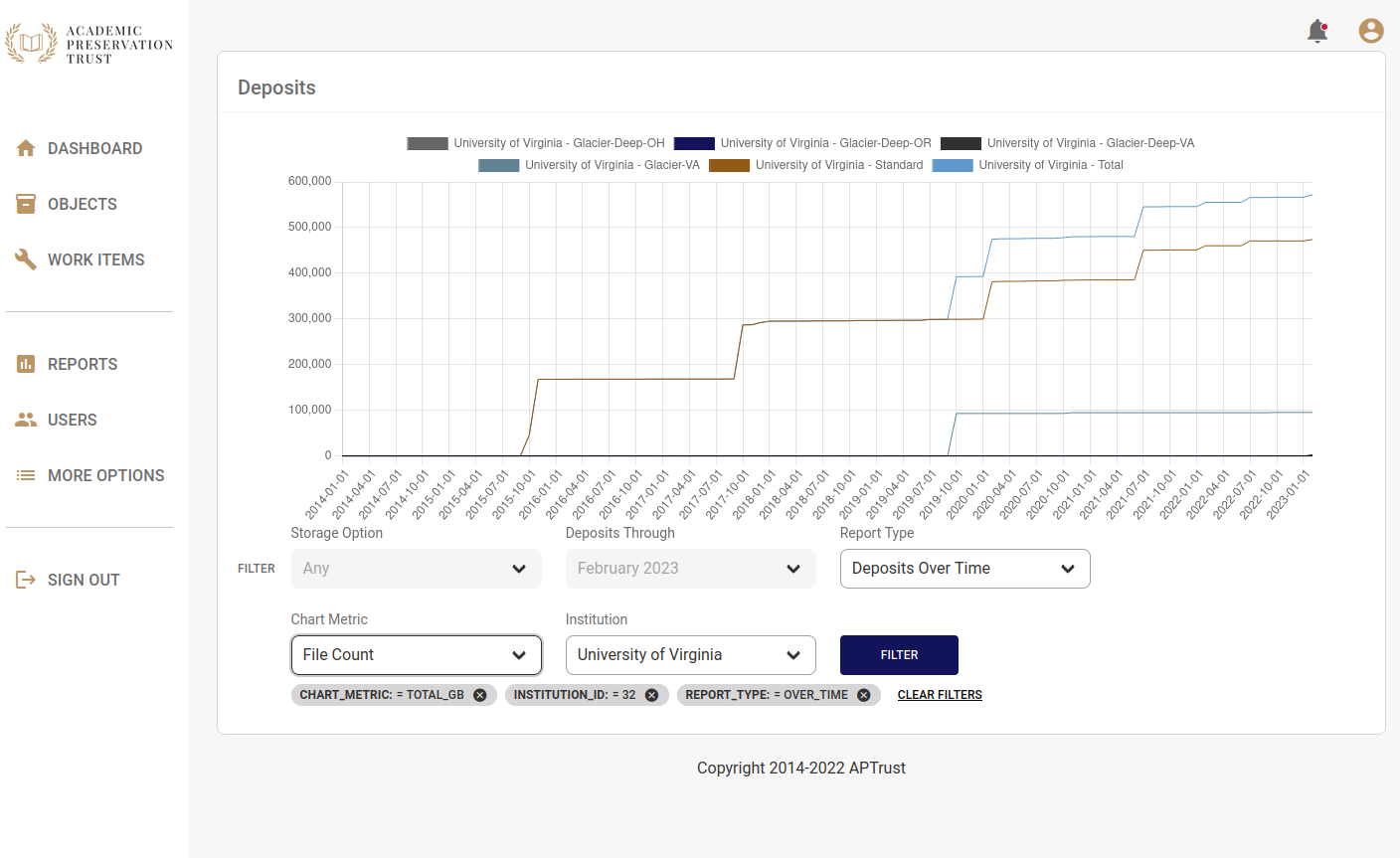Click the 600,000 y-axis label
This screenshot has width=1400, height=858.
[x=310, y=181]
